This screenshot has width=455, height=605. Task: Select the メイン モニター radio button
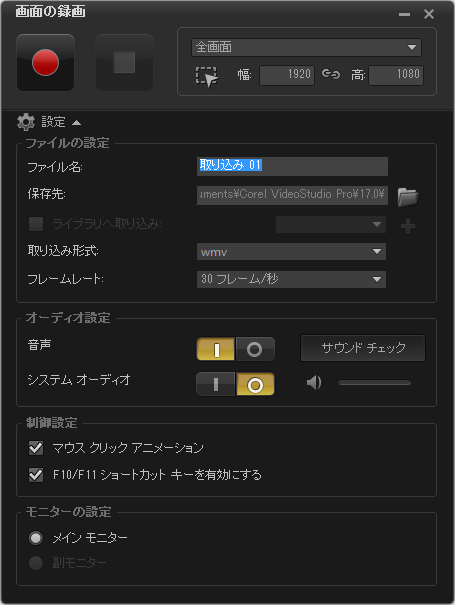(x=36, y=538)
